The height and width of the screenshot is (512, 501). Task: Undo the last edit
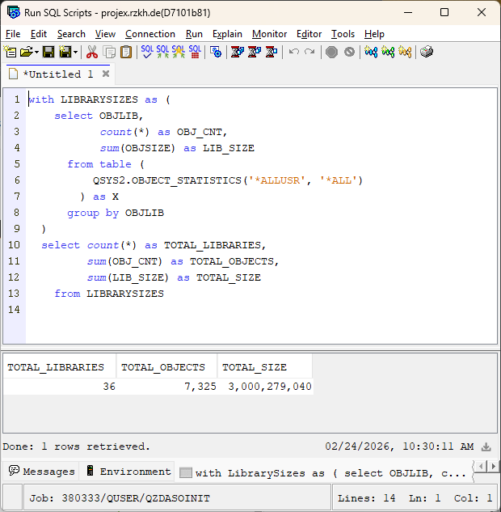tap(294, 52)
